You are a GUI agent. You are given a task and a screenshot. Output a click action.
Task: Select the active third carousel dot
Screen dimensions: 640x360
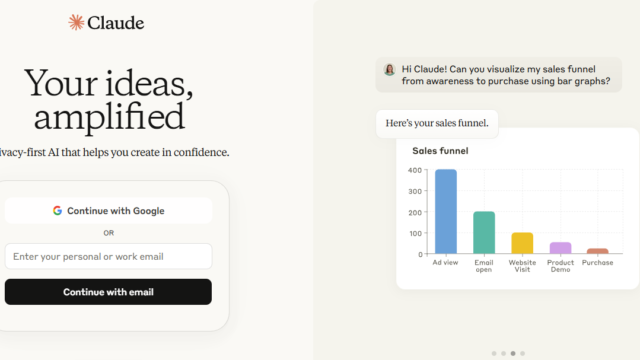point(513,353)
